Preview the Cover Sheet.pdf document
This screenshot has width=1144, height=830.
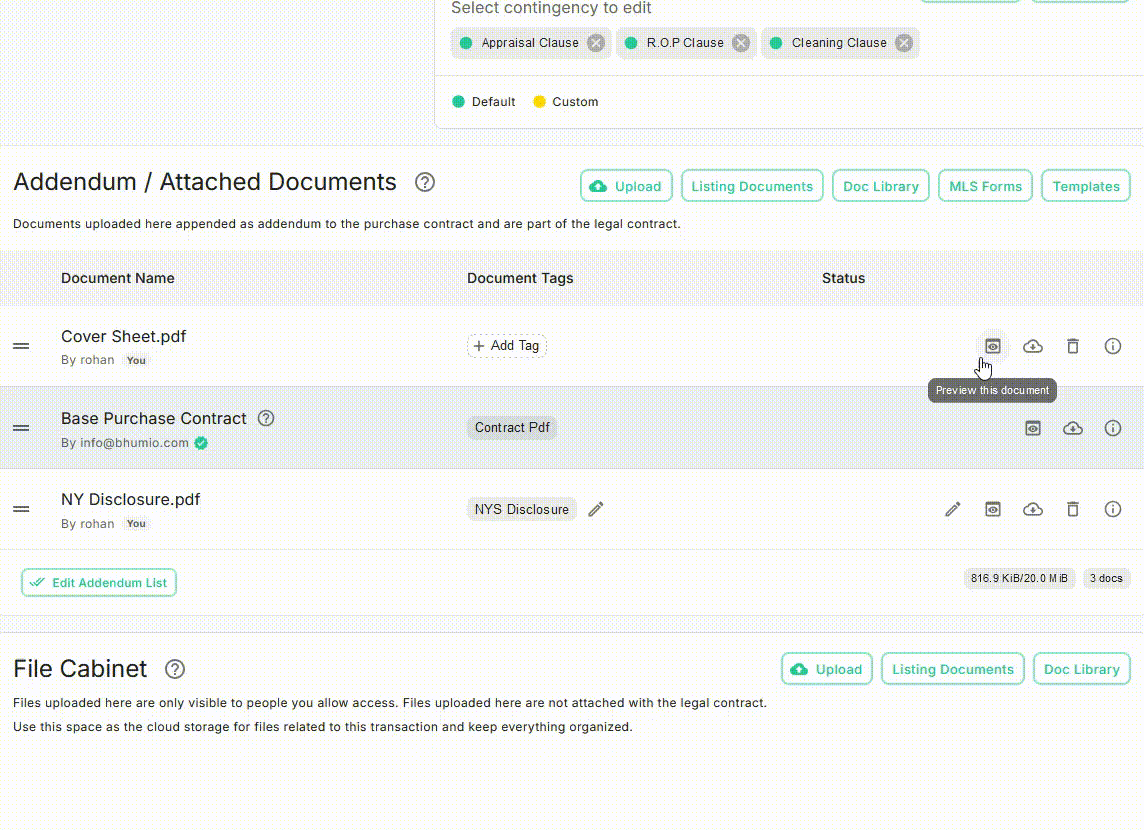coord(992,345)
